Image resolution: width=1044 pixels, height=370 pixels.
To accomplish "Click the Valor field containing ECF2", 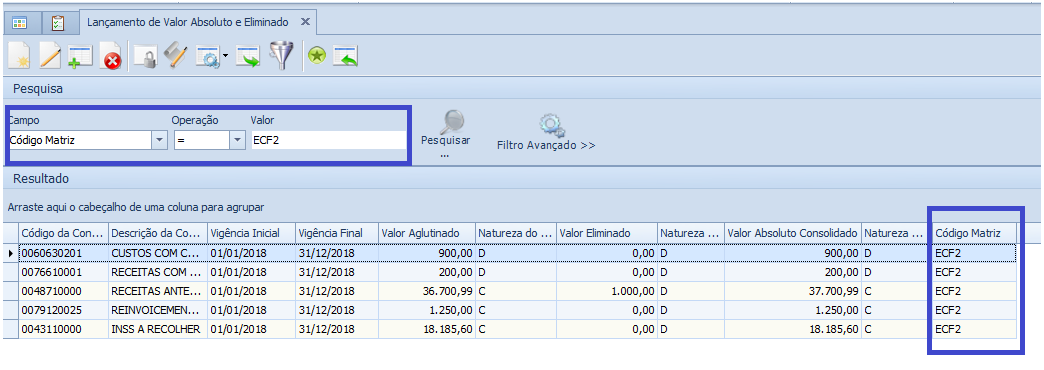I will 328,140.
